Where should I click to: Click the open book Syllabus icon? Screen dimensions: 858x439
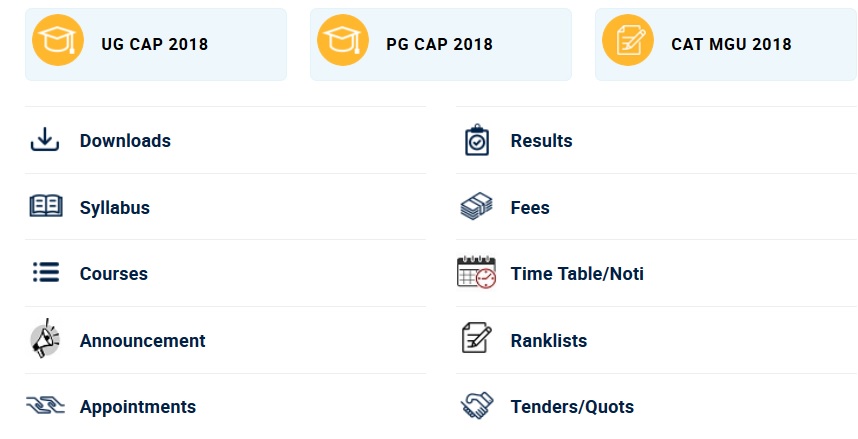(x=46, y=206)
